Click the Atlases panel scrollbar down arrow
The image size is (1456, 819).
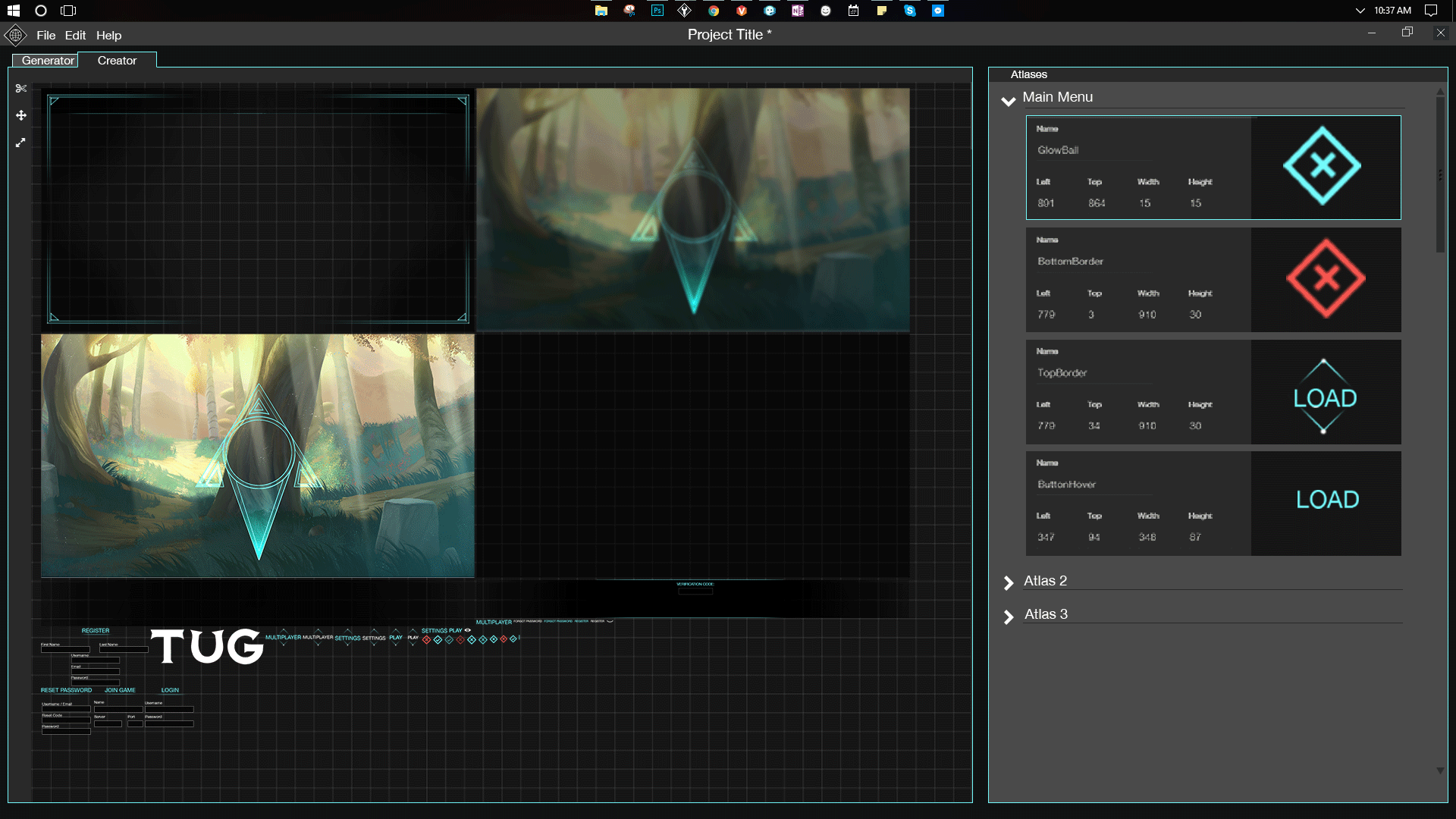(x=1440, y=770)
